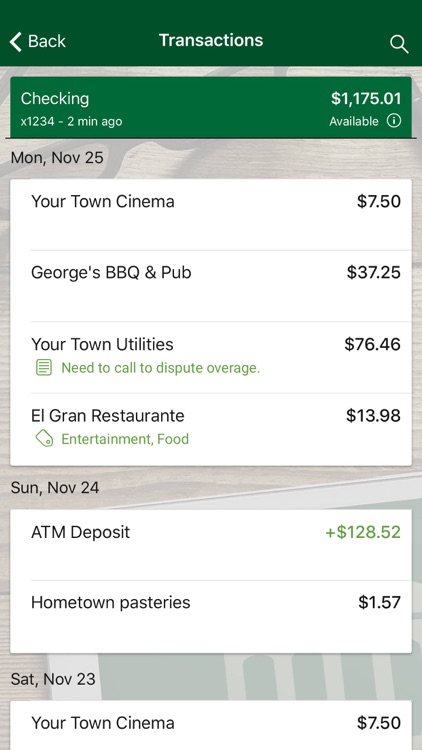The height and width of the screenshot is (750, 422).
Task: View the 'Need to call to dispute overage' note
Action: [160, 368]
